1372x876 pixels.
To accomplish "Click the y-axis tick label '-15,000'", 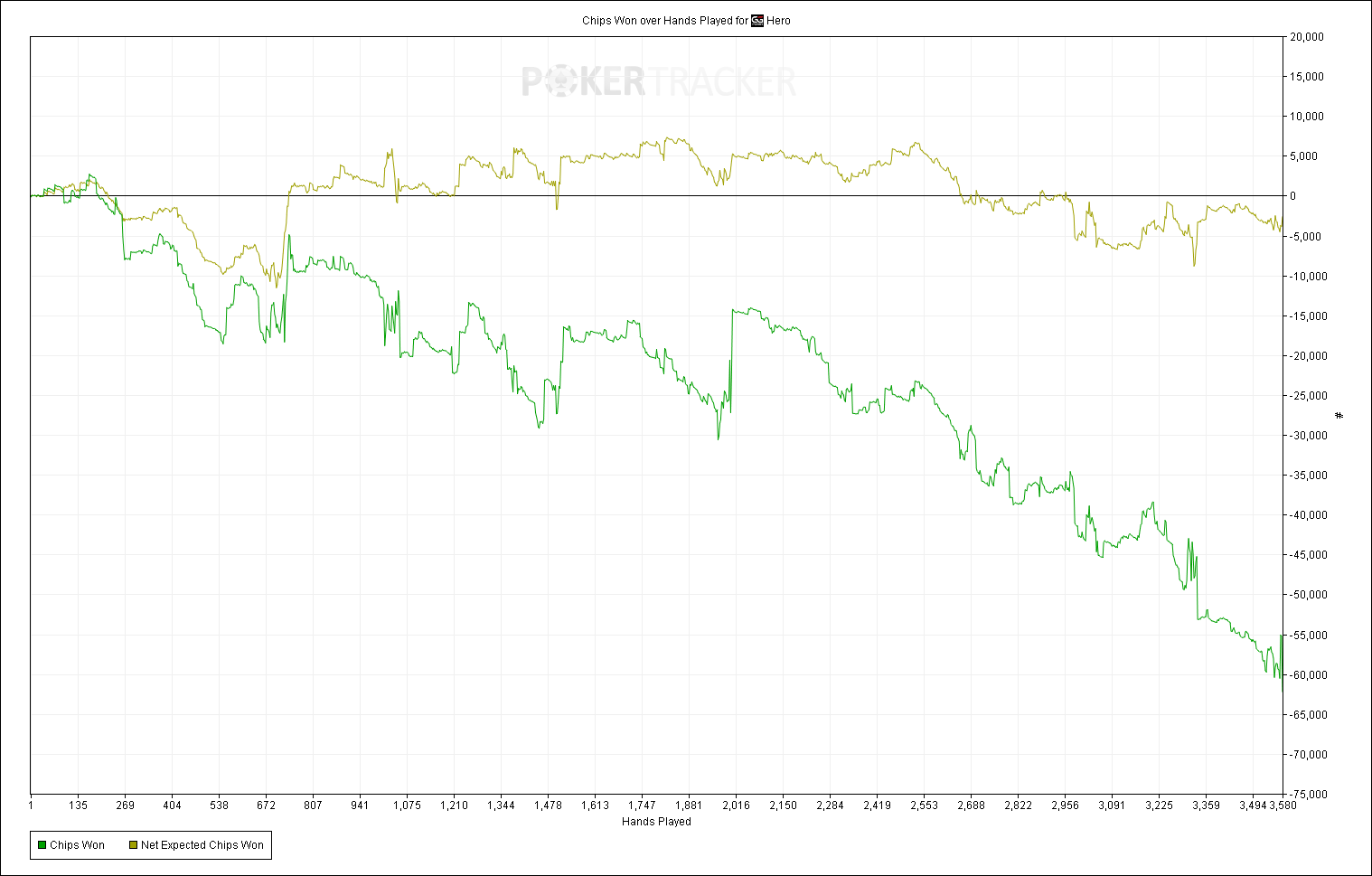I will click(x=1309, y=316).
